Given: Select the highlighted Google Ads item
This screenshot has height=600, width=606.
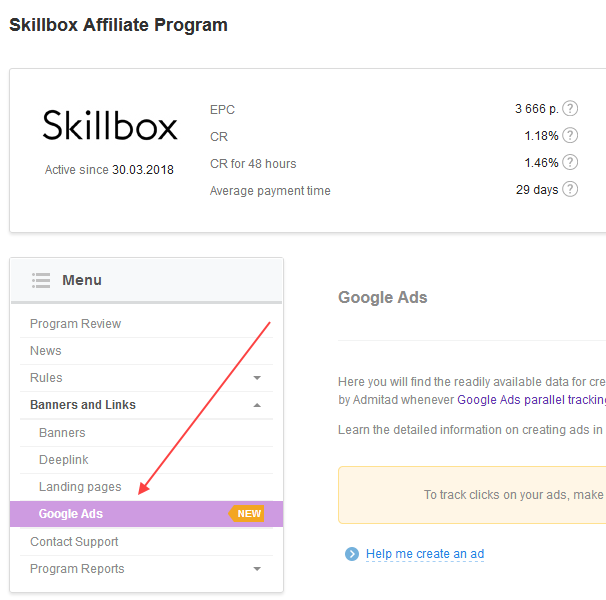Looking at the screenshot, I should (146, 514).
